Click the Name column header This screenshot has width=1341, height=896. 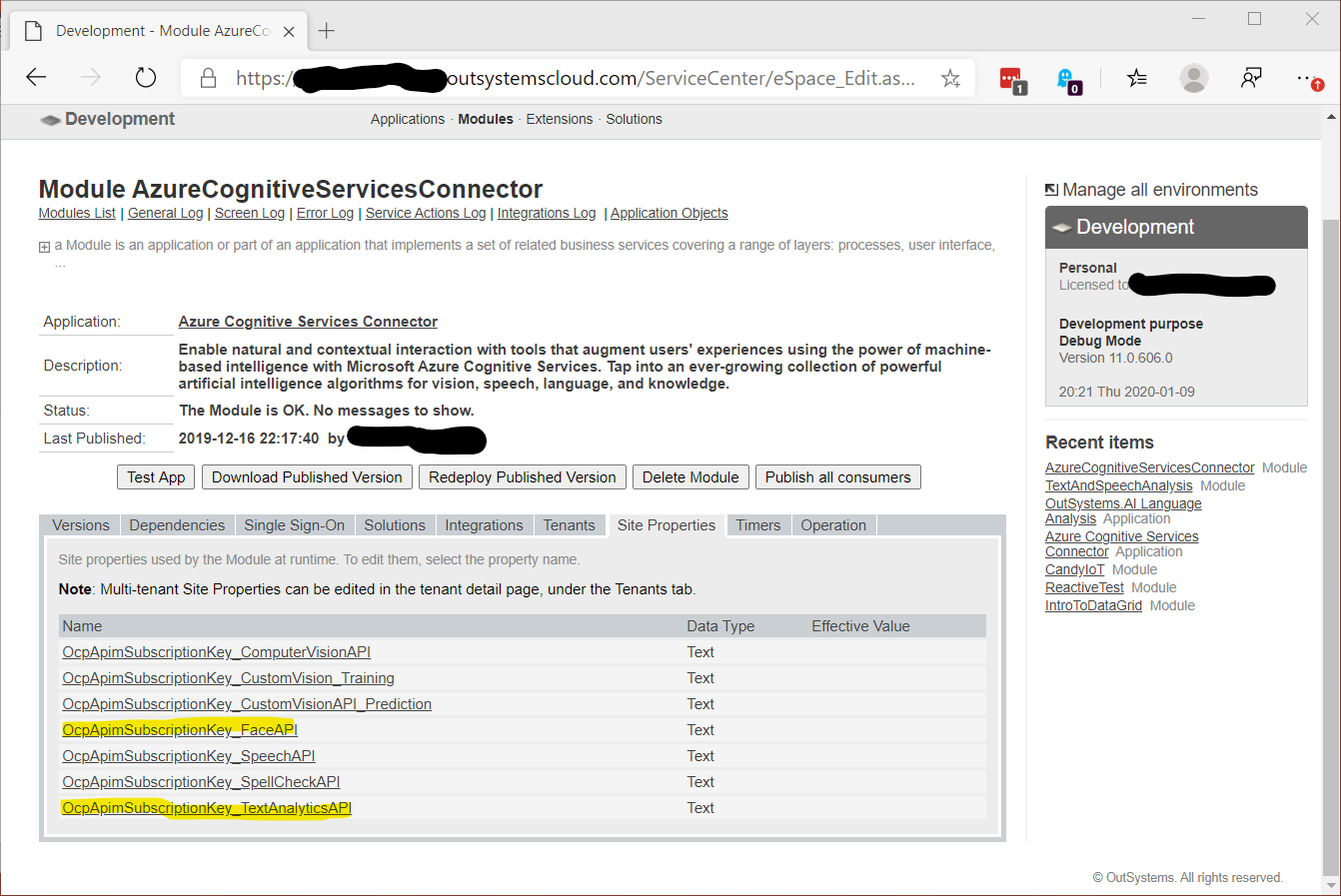[82, 626]
